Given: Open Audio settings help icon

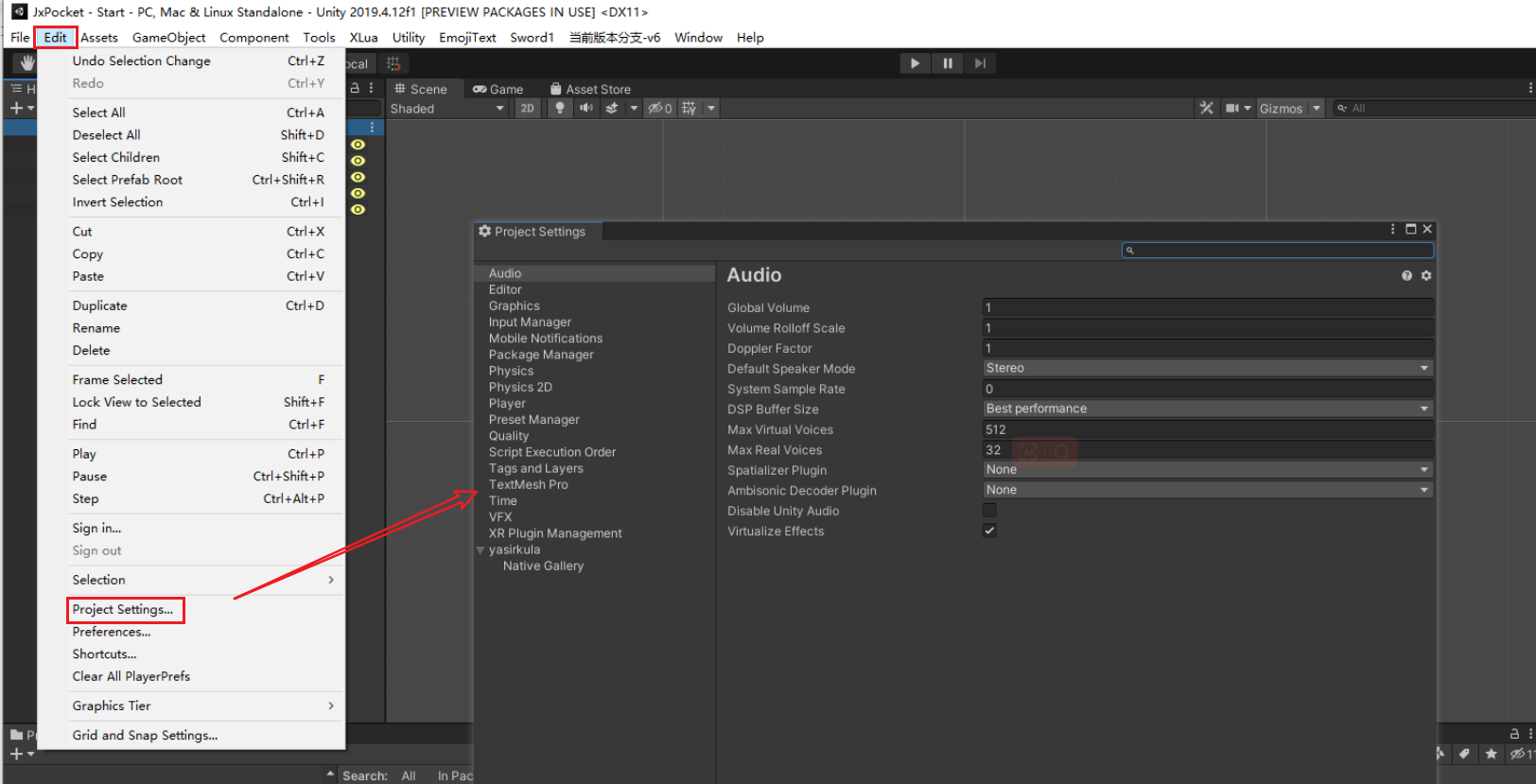Looking at the screenshot, I should coord(1406,275).
